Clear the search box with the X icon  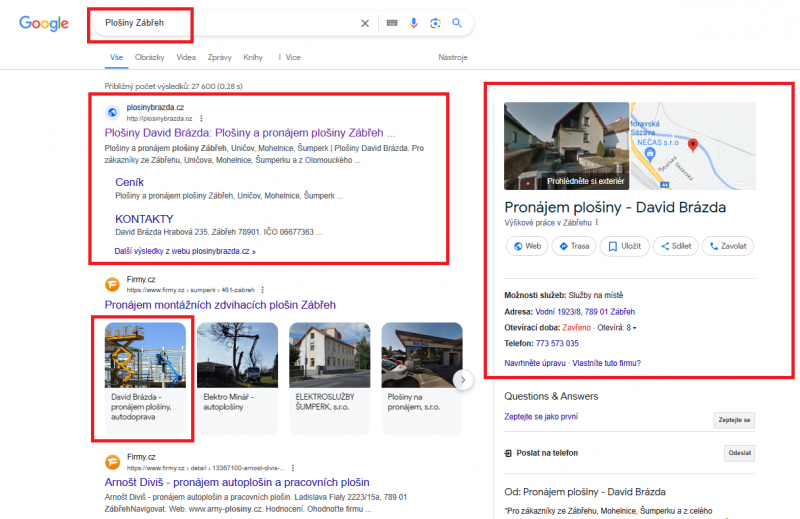365,23
